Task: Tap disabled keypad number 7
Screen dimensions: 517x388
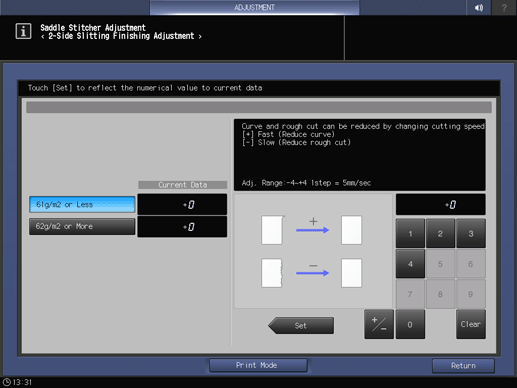Action: point(410,294)
